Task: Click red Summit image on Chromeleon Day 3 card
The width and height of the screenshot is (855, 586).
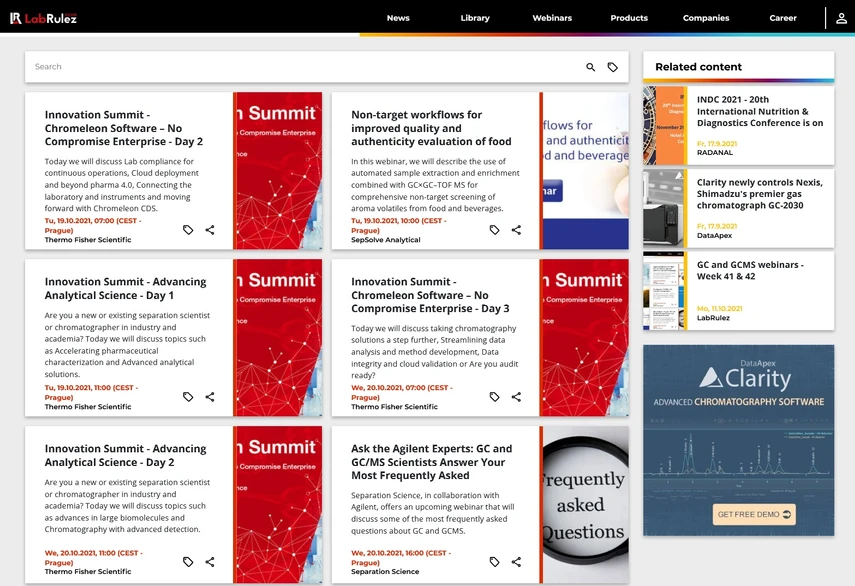Action: (x=585, y=337)
